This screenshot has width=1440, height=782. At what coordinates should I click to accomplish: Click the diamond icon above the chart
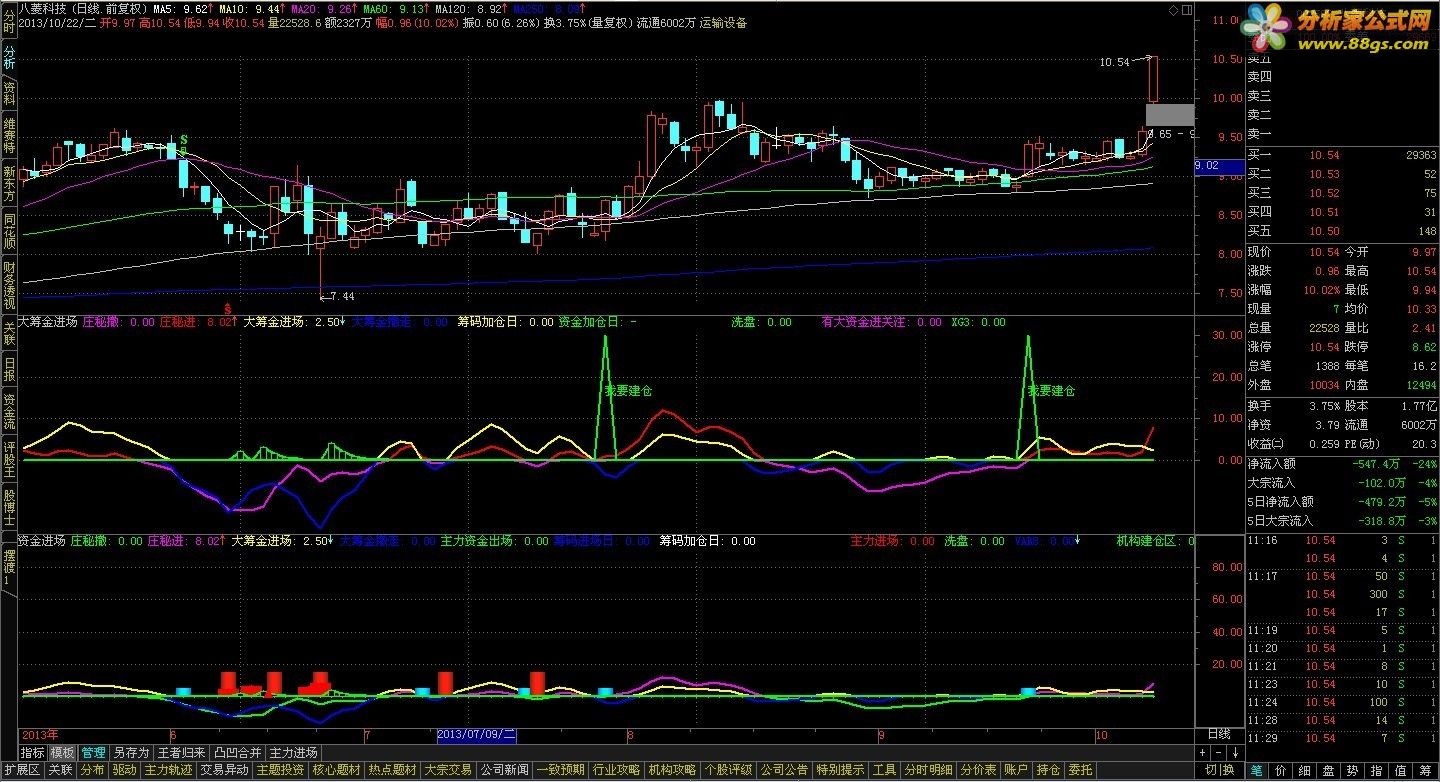1173,10
